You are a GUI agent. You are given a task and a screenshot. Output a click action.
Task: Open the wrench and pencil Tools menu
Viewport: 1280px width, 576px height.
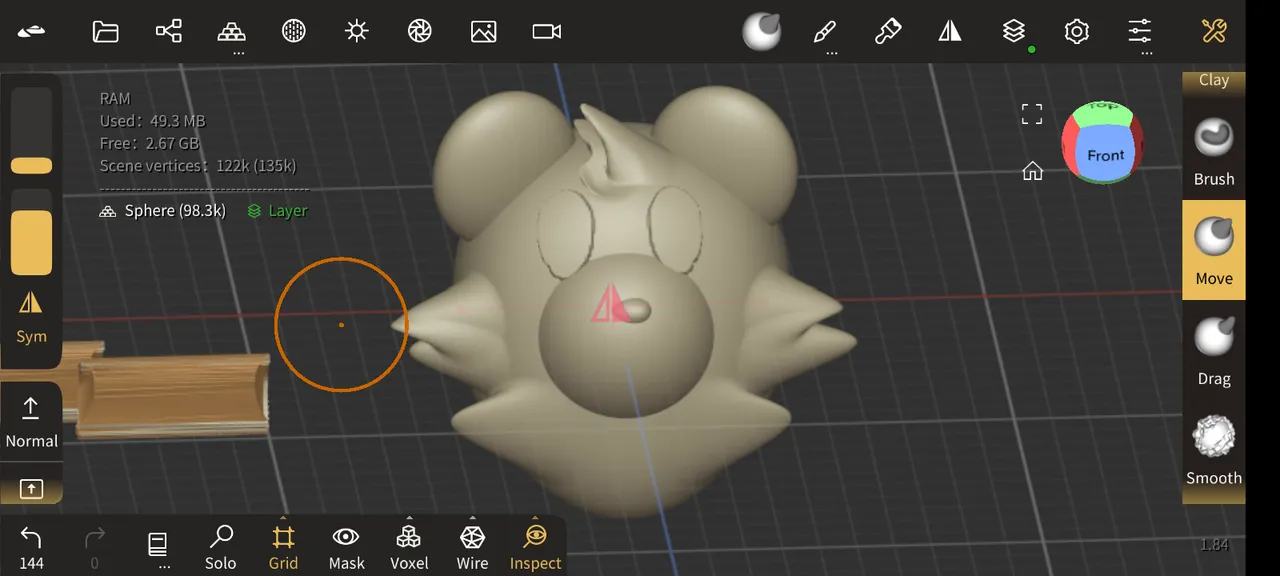1214,31
